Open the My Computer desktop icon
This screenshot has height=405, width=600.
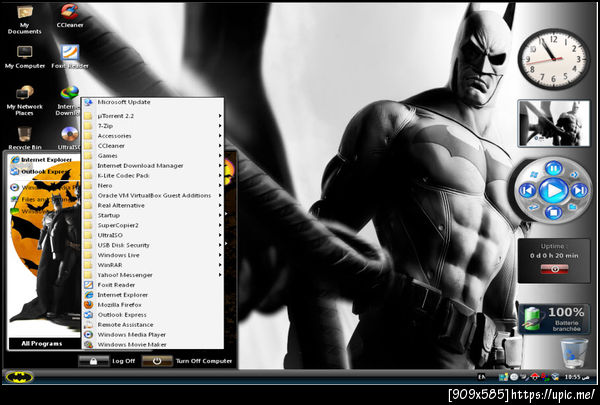point(24,57)
